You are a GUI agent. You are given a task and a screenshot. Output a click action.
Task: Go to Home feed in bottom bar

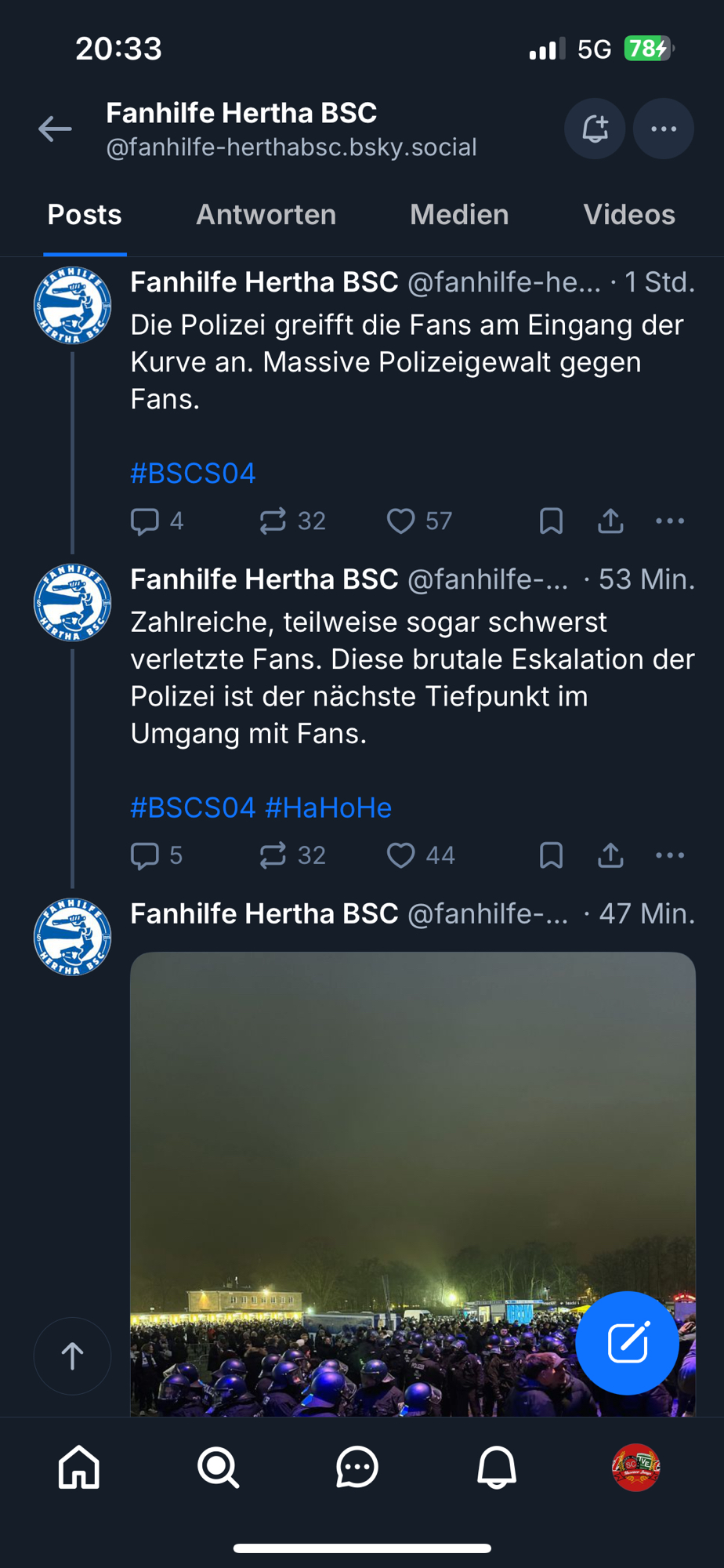tap(79, 1467)
